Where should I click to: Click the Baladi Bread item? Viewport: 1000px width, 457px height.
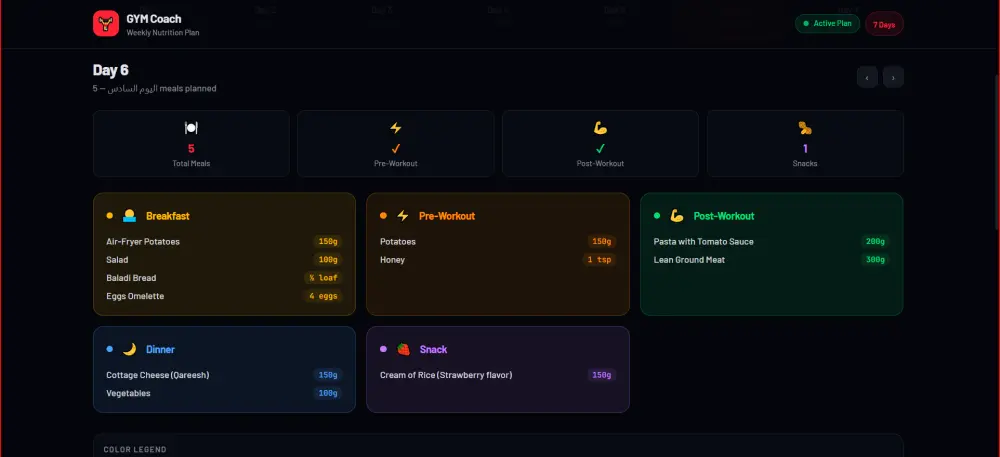pos(131,278)
